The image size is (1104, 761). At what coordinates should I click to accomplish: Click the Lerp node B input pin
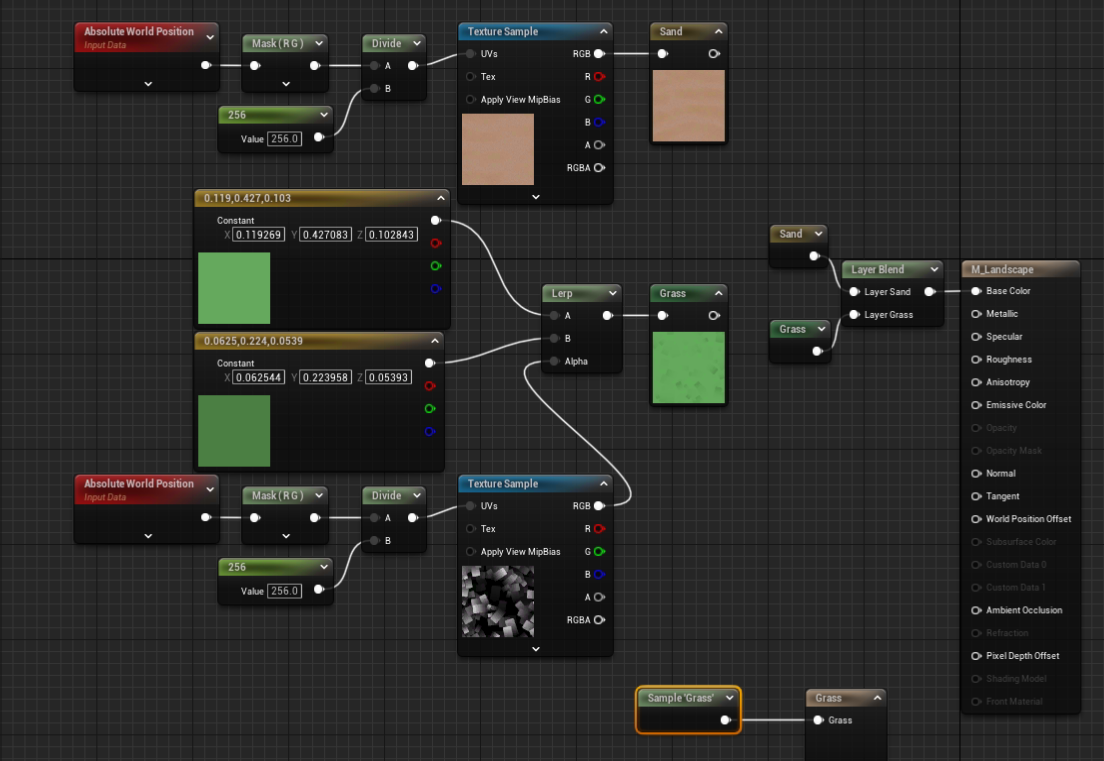click(555, 339)
